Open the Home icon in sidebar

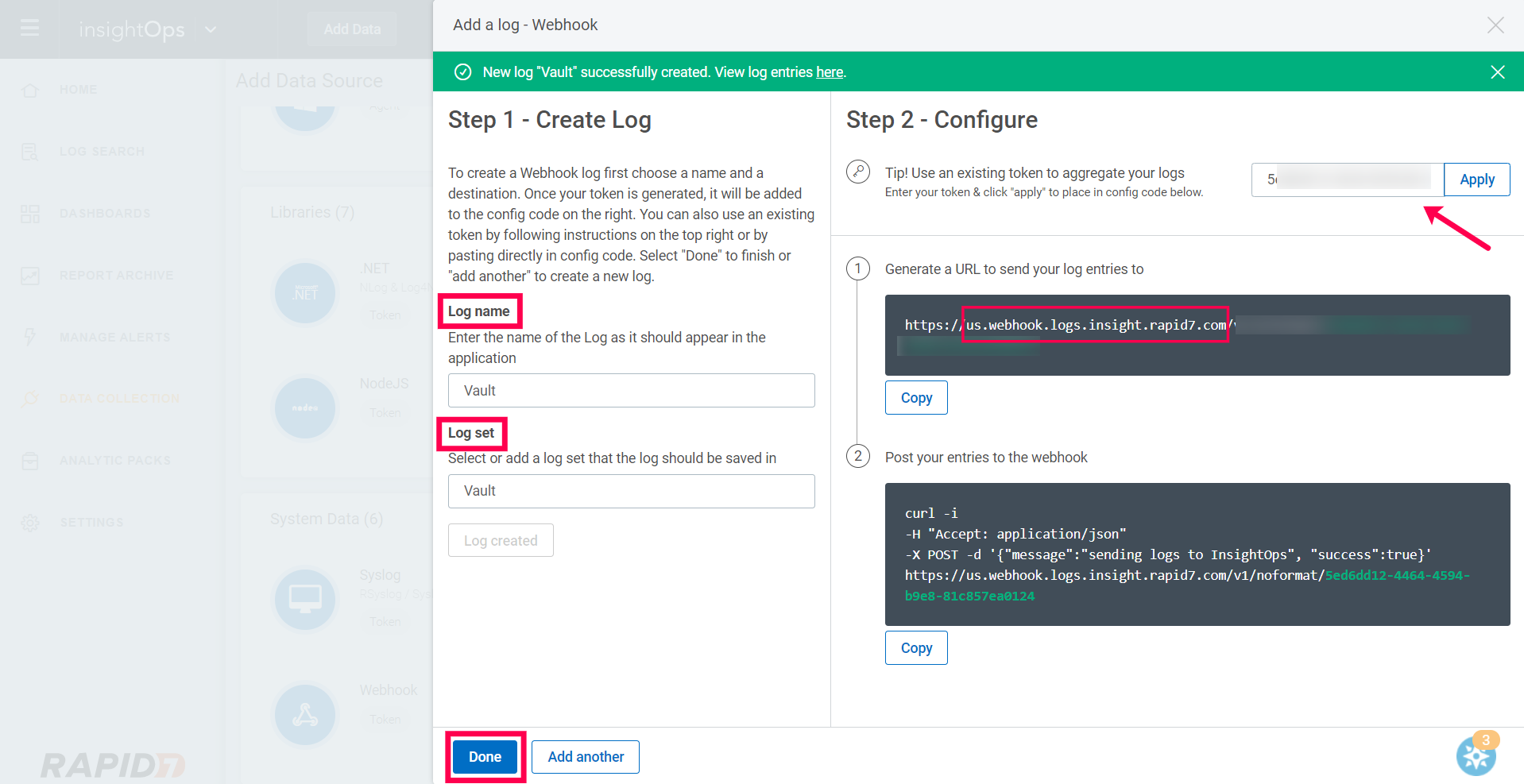29,89
